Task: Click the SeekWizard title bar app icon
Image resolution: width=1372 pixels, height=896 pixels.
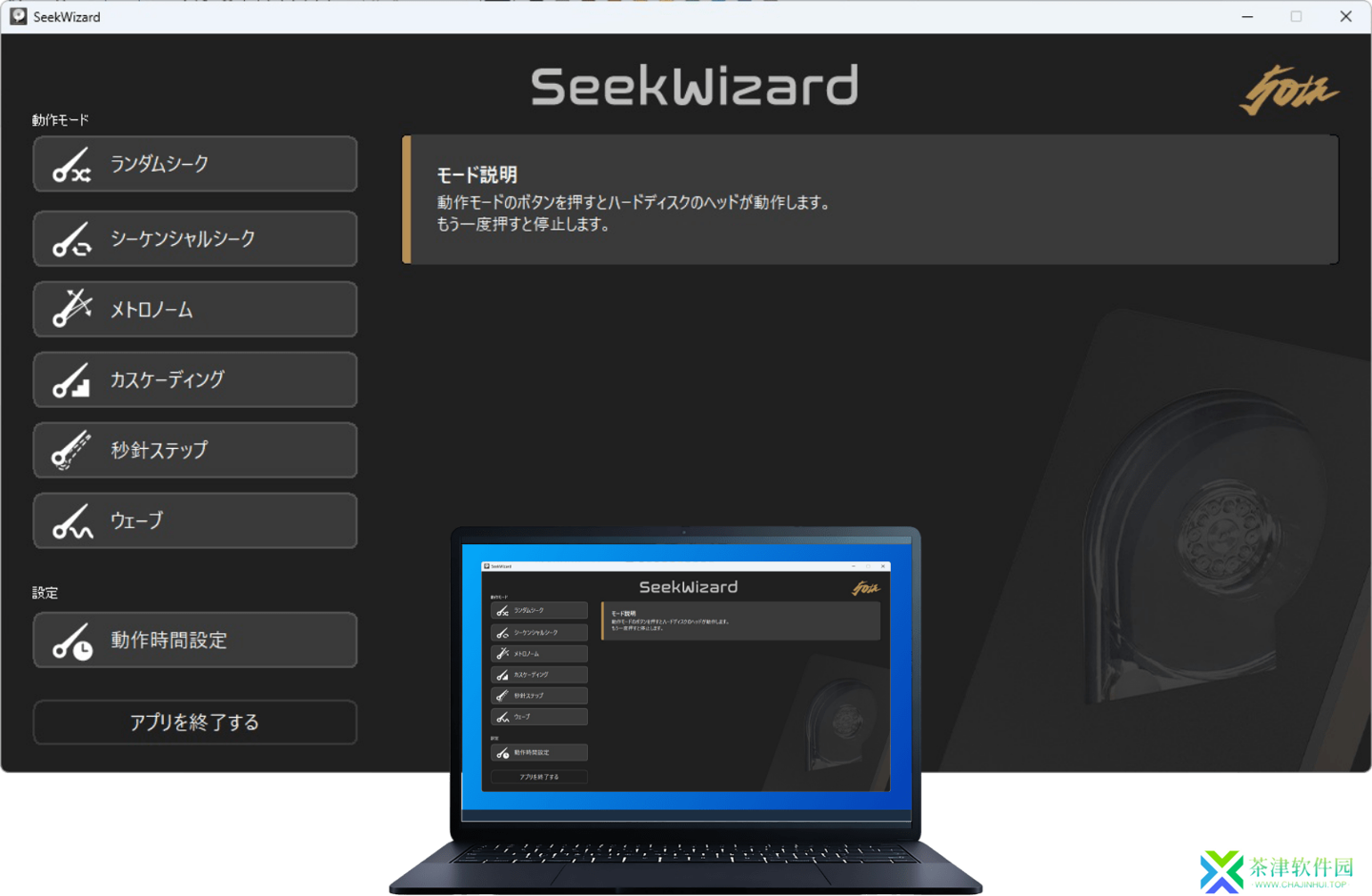Action: point(18,16)
